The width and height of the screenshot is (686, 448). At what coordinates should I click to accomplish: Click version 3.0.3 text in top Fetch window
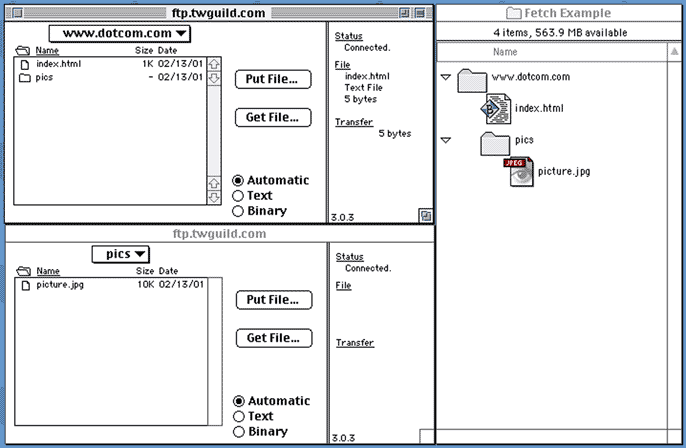pyautogui.click(x=343, y=217)
